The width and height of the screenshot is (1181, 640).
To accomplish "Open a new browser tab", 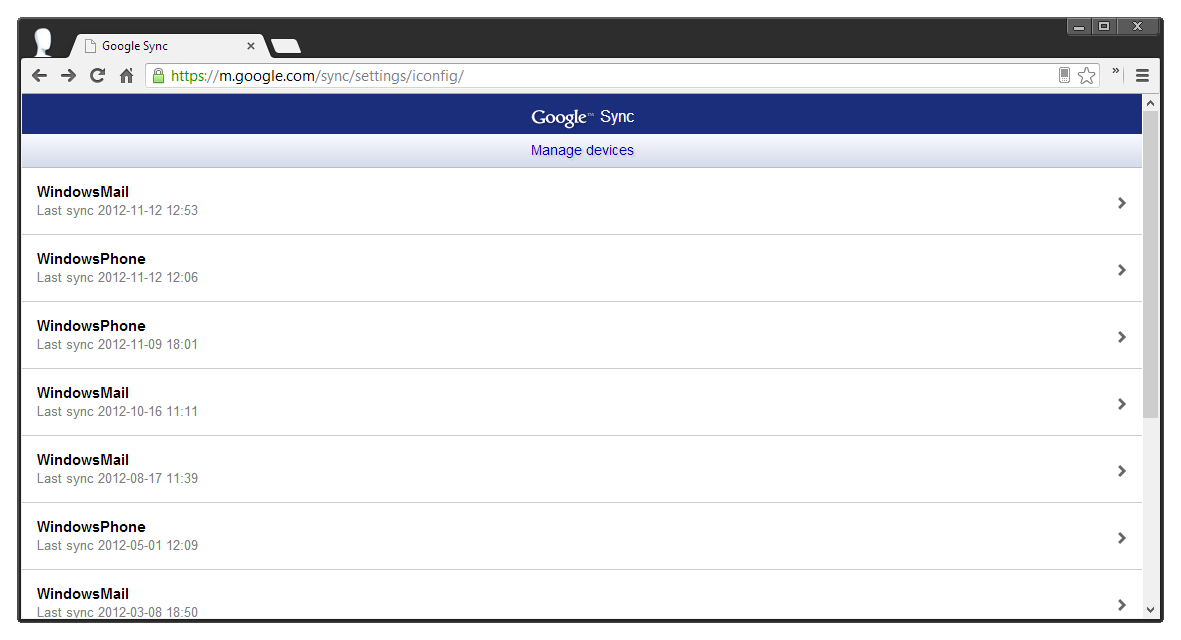I will click(x=286, y=46).
